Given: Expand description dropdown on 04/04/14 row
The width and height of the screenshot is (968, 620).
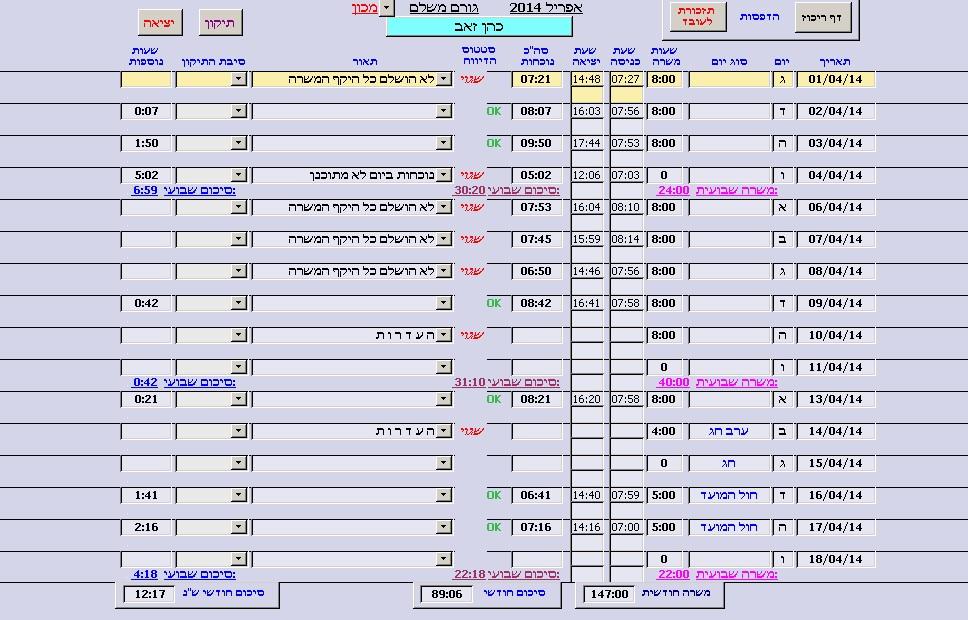Looking at the screenshot, I should click(x=444, y=175).
